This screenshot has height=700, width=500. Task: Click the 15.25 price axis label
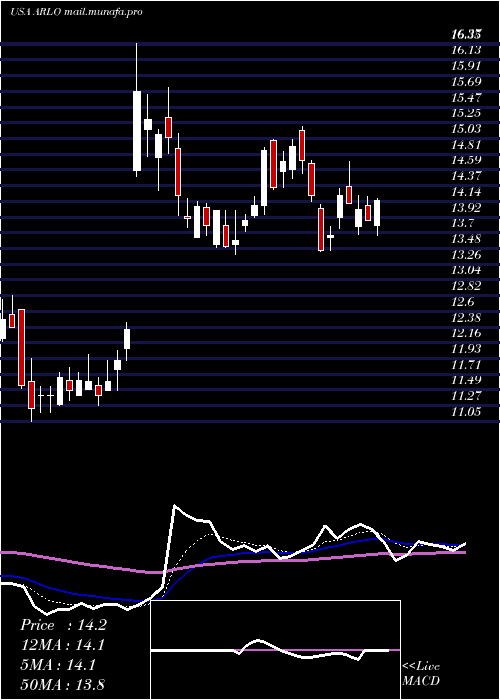(467, 113)
